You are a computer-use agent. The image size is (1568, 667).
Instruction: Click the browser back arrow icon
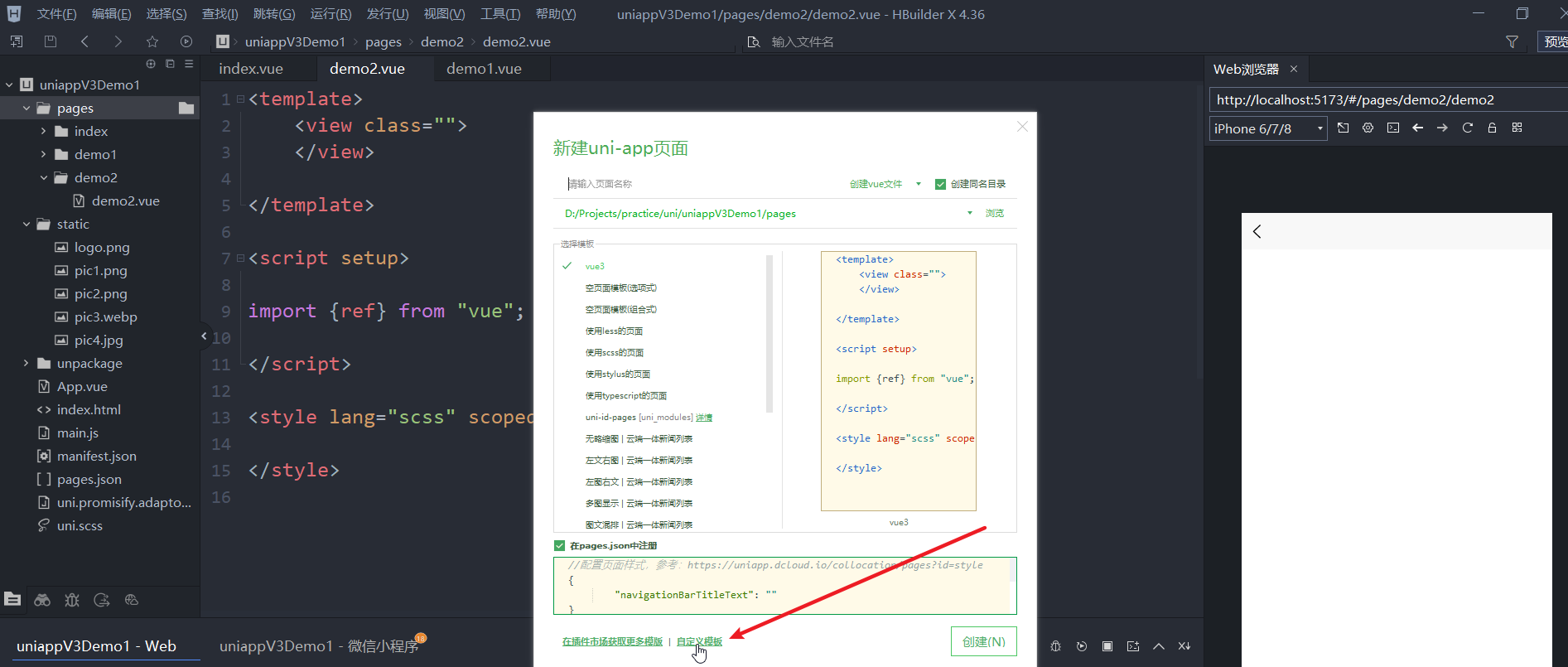pyautogui.click(x=1418, y=128)
